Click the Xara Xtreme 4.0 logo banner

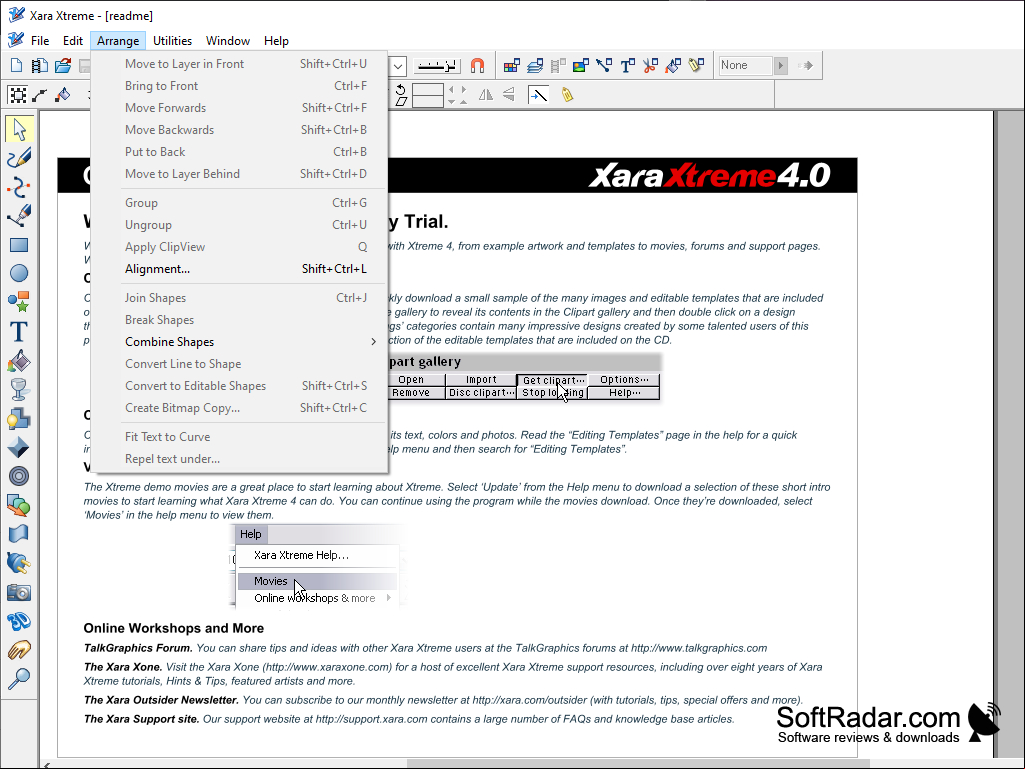coord(710,175)
